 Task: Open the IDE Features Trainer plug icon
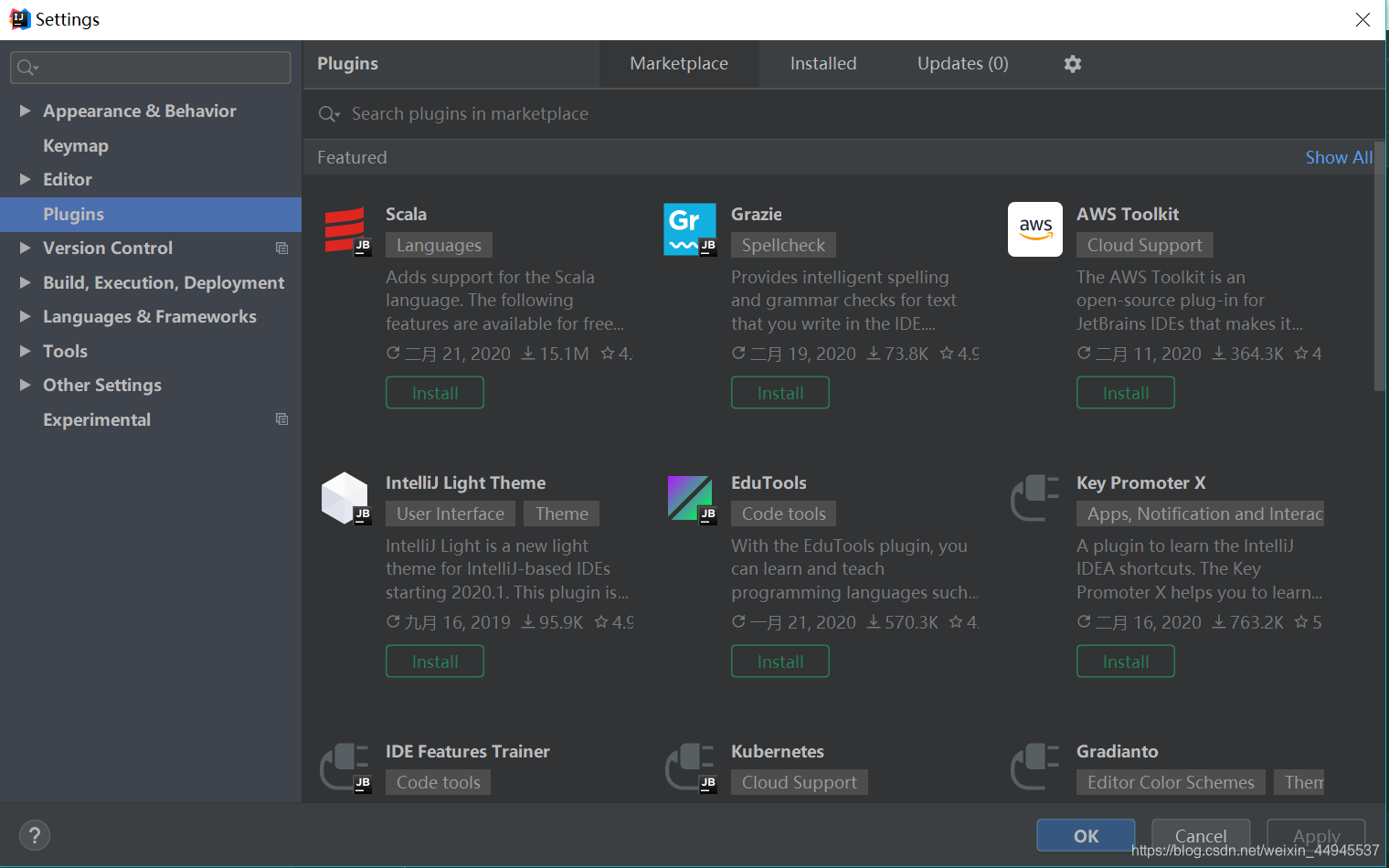pos(345,767)
